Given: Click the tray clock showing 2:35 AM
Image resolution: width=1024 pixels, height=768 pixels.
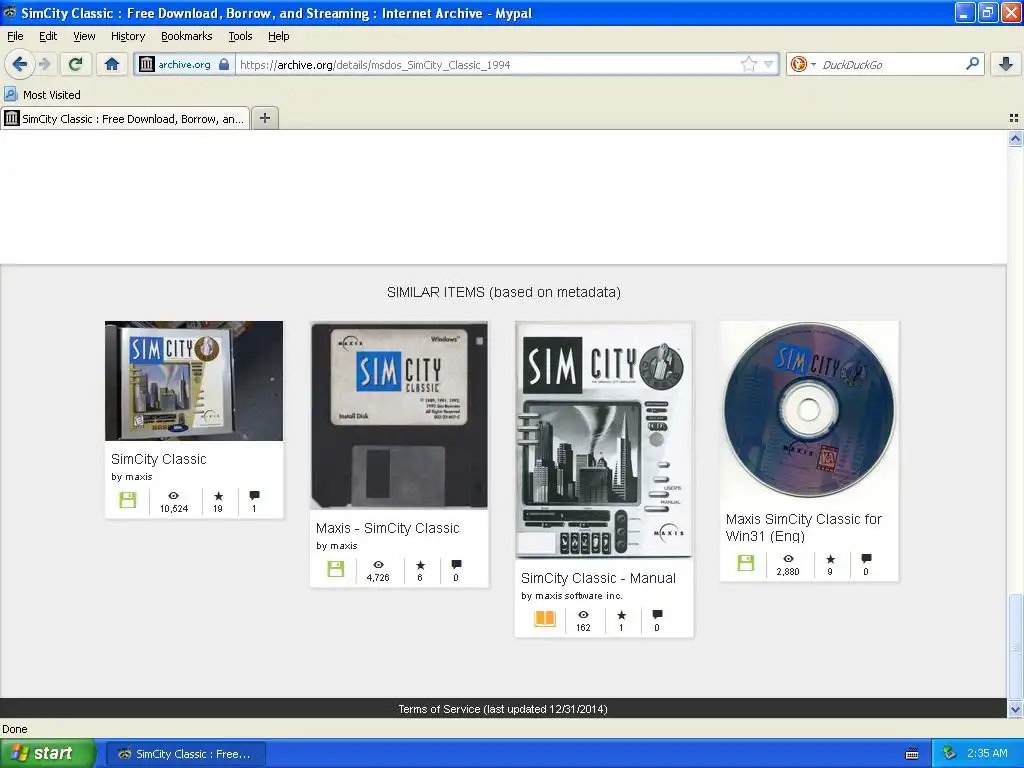Looking at the screenshot, I should point(987,753).
